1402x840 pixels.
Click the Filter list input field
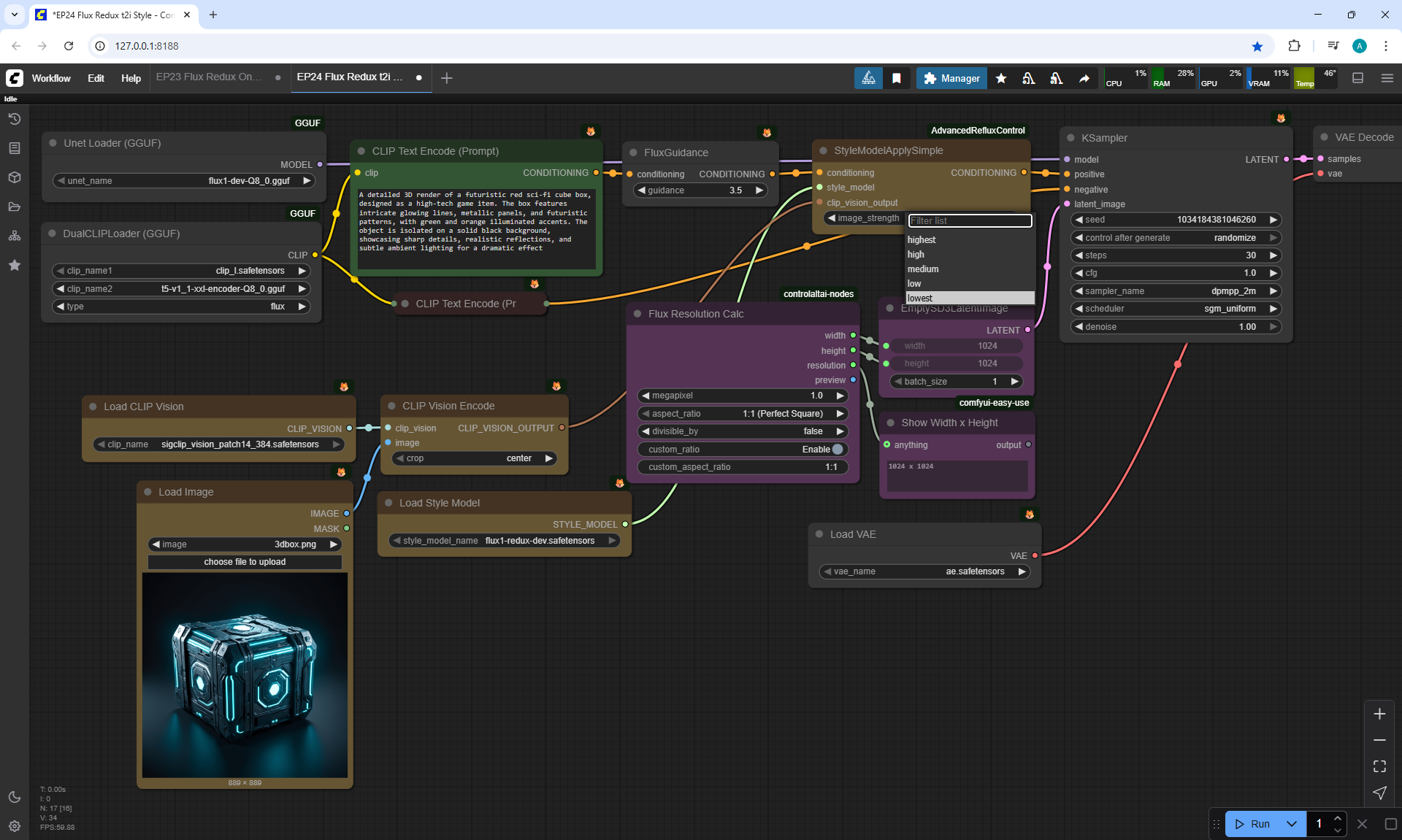click(969, 220)
